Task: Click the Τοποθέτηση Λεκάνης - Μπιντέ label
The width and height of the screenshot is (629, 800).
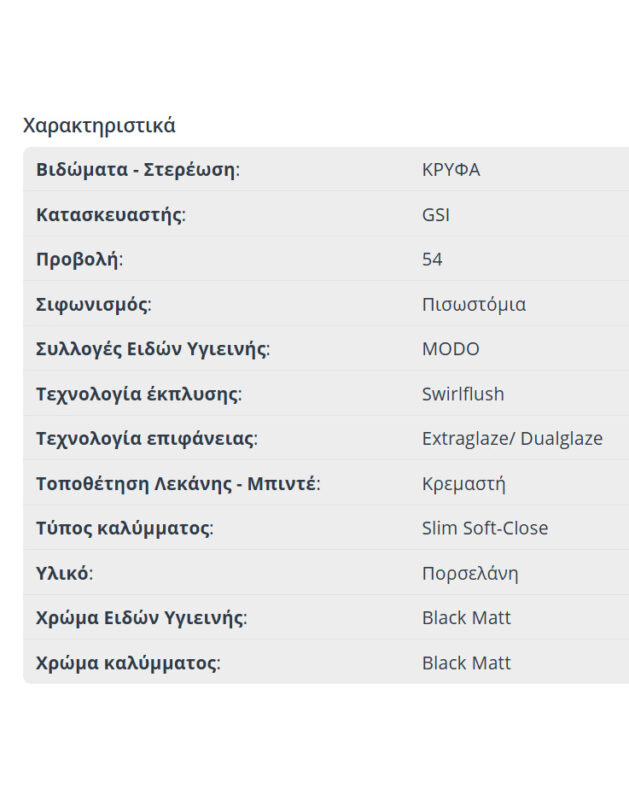Action: 178,484
